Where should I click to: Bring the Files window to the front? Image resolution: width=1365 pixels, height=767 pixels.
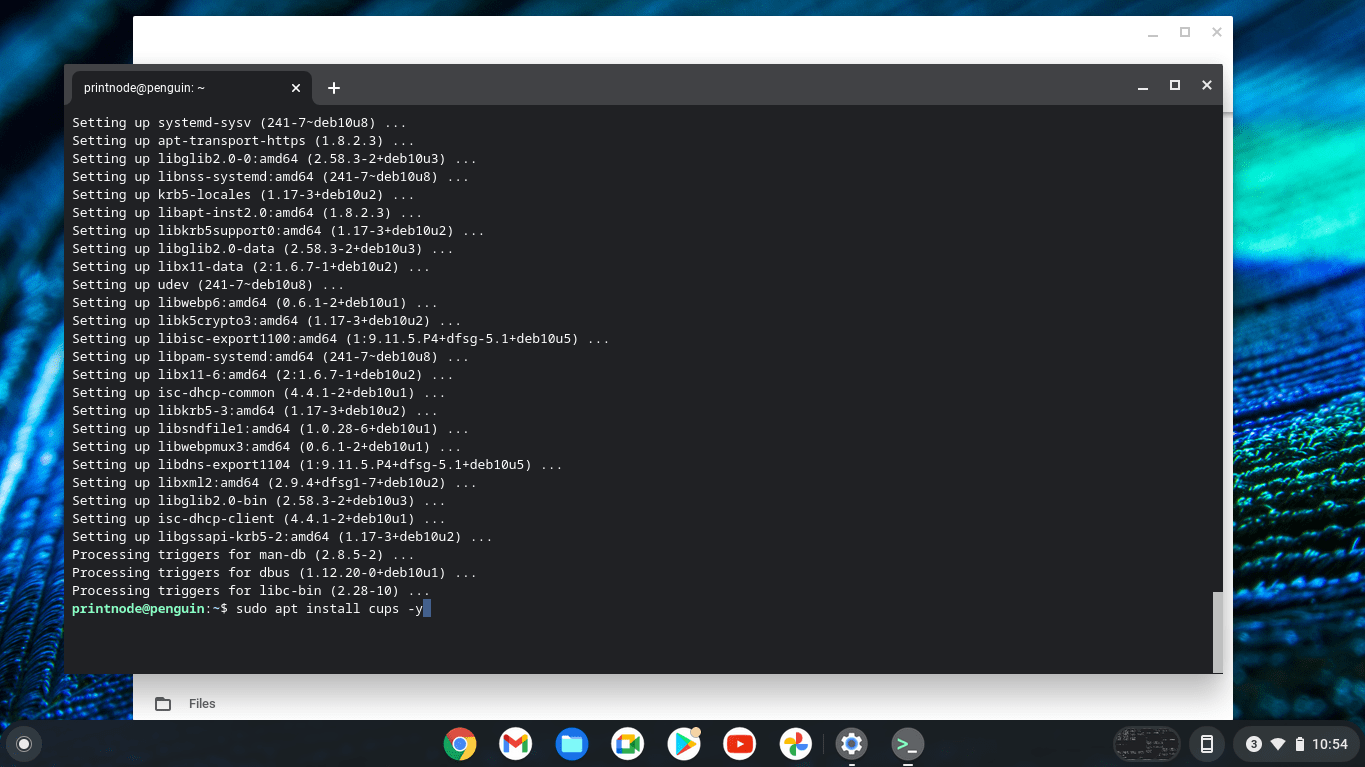pyautogui.click(x=200, y=703)
